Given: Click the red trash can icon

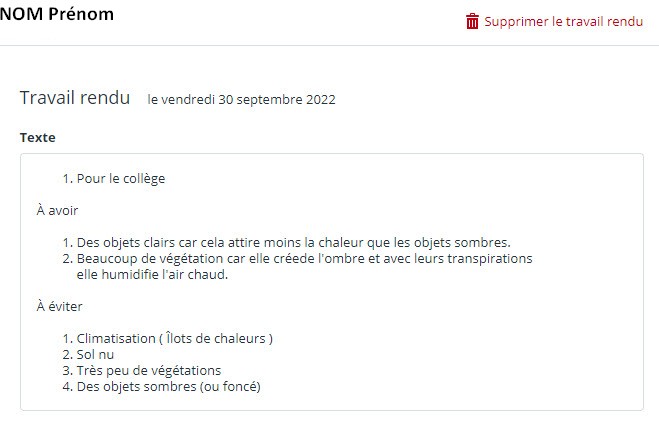Looking at the screenshot, I should pos(472,21).
